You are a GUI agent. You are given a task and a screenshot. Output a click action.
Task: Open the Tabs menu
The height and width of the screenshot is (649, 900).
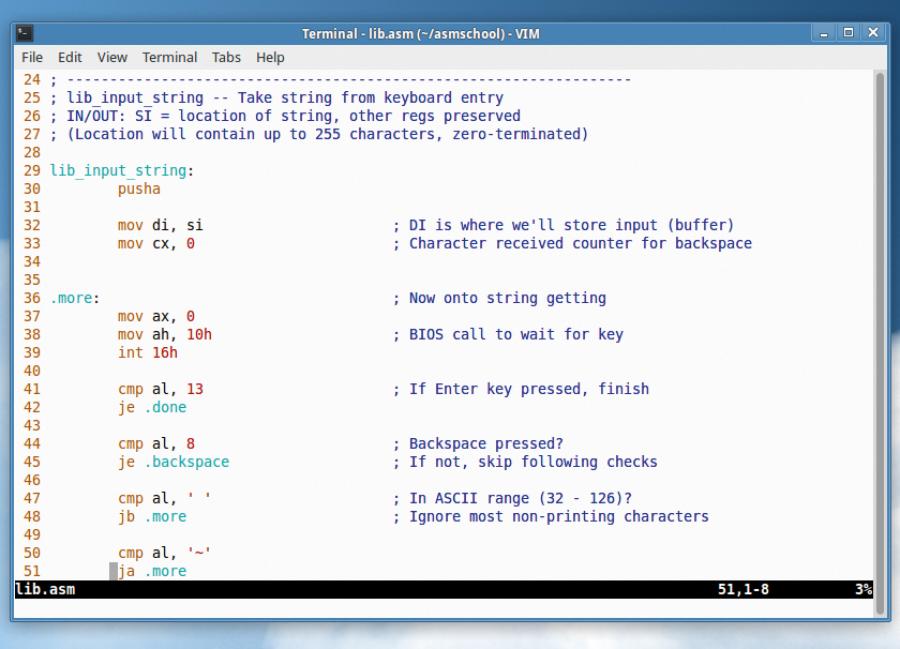click(226, 57)
